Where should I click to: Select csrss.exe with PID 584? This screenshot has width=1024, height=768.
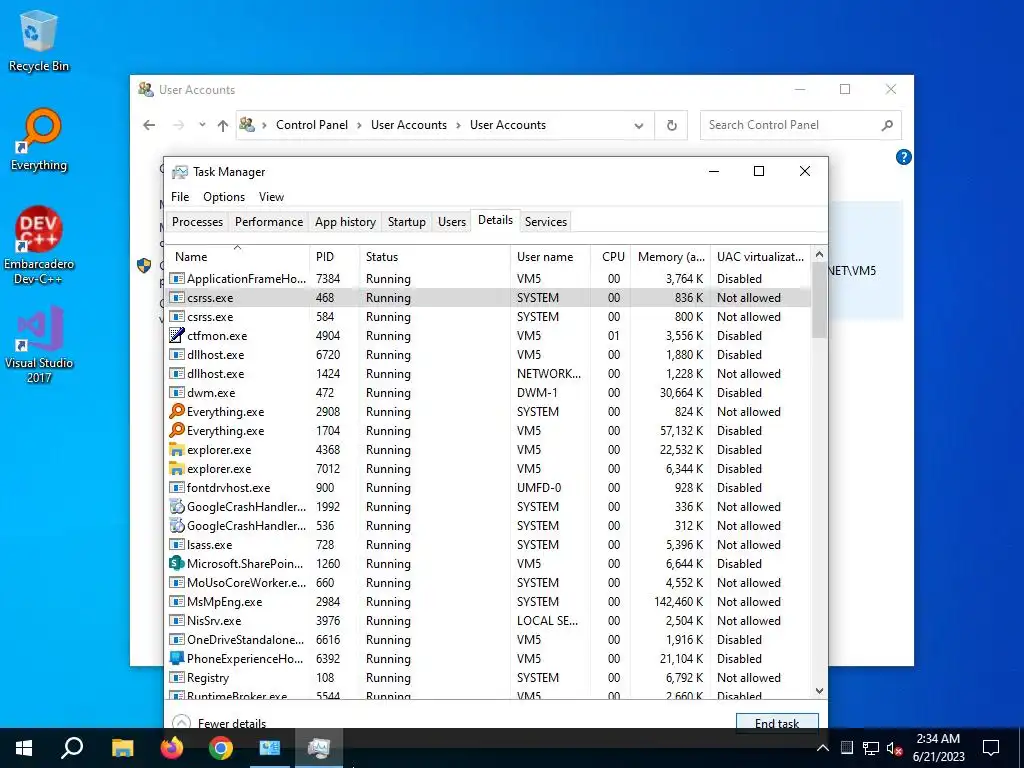(488, 317)
